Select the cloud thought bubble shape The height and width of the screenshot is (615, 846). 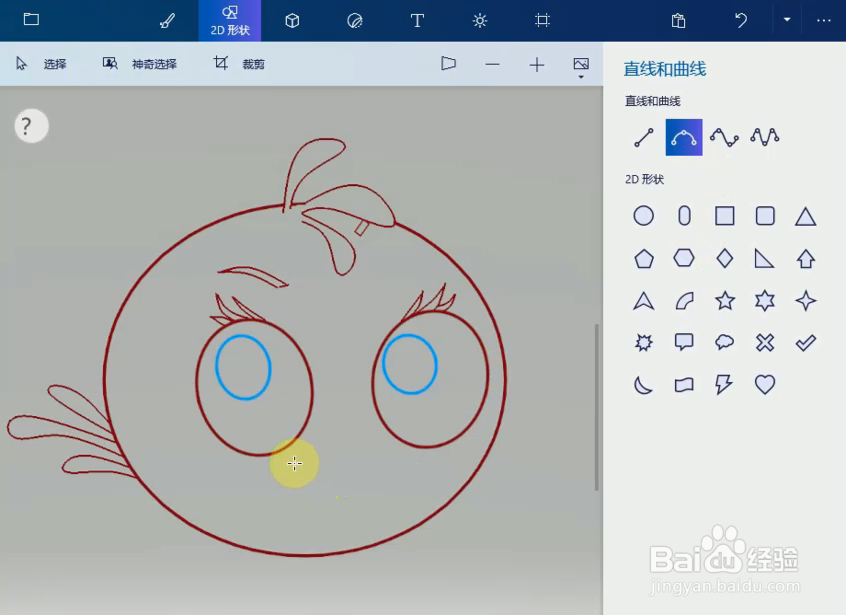coord(725,342)
